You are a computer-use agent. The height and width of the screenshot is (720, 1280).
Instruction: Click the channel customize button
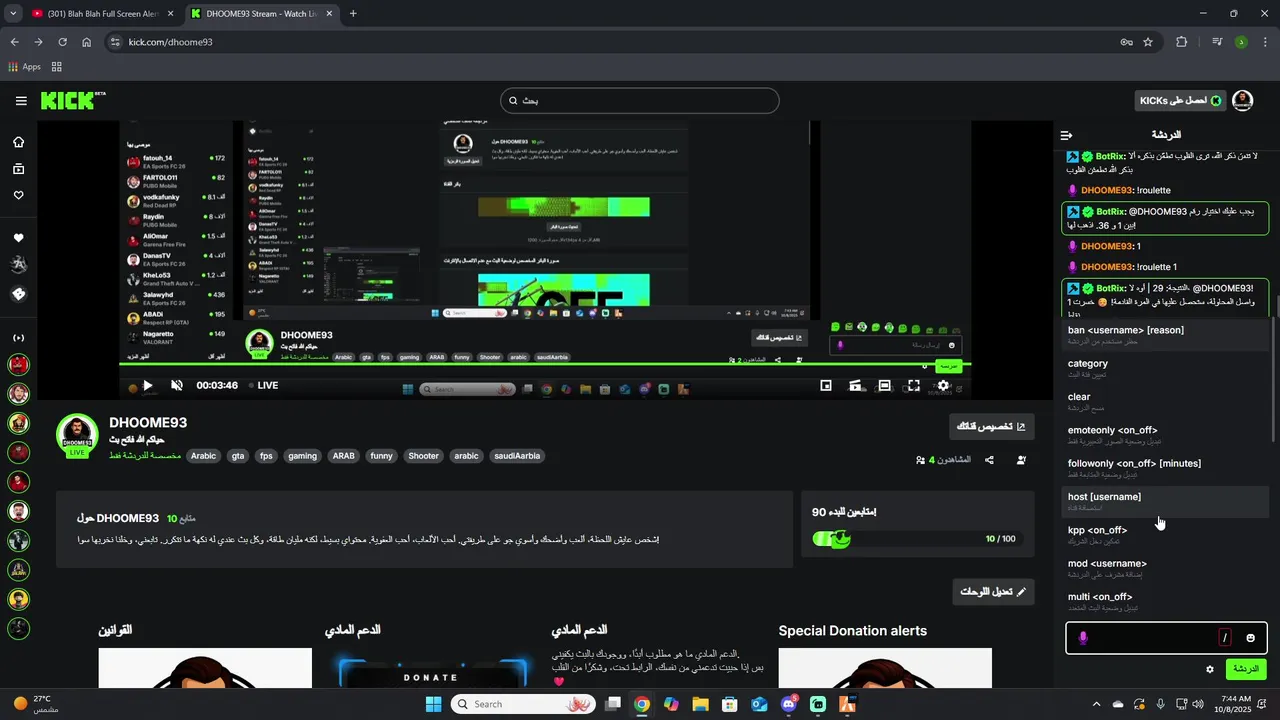[992, 427]
